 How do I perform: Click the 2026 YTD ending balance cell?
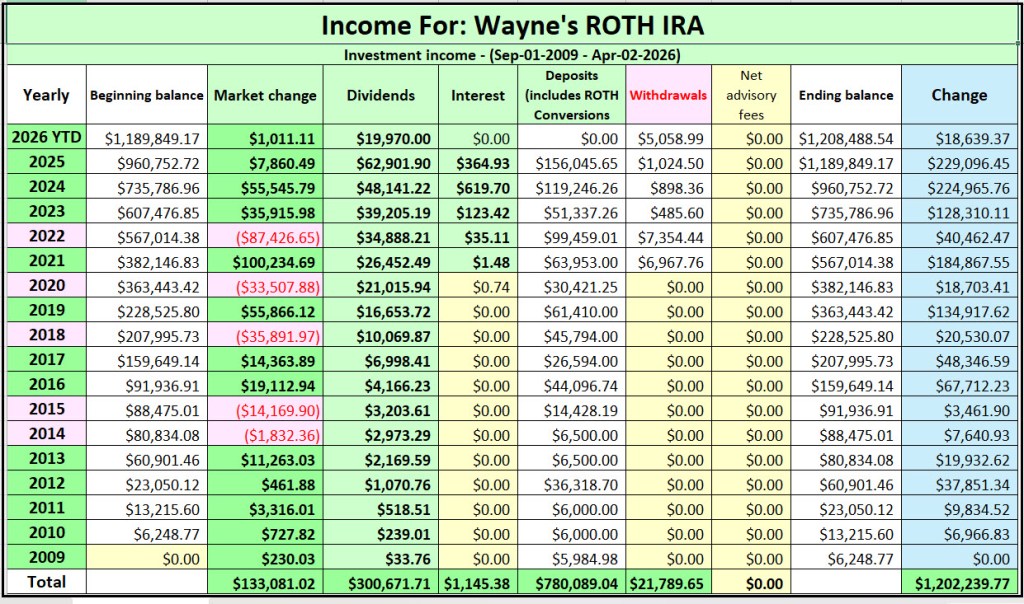pos(845,139)
